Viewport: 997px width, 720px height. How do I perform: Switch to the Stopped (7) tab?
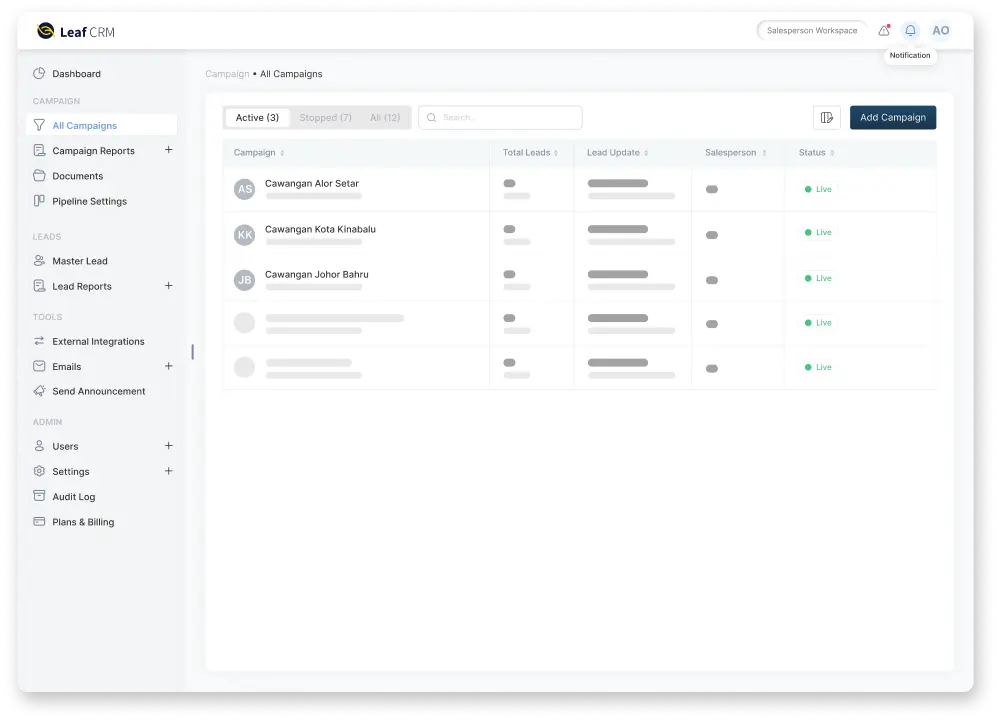325,117
